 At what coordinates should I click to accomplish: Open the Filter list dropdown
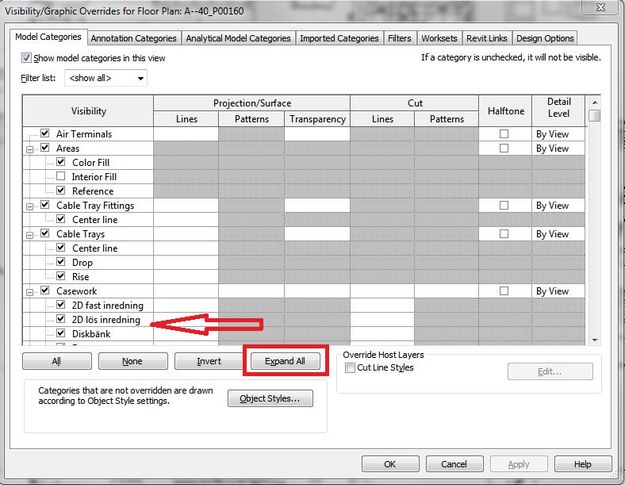click(x=106, y=78)
